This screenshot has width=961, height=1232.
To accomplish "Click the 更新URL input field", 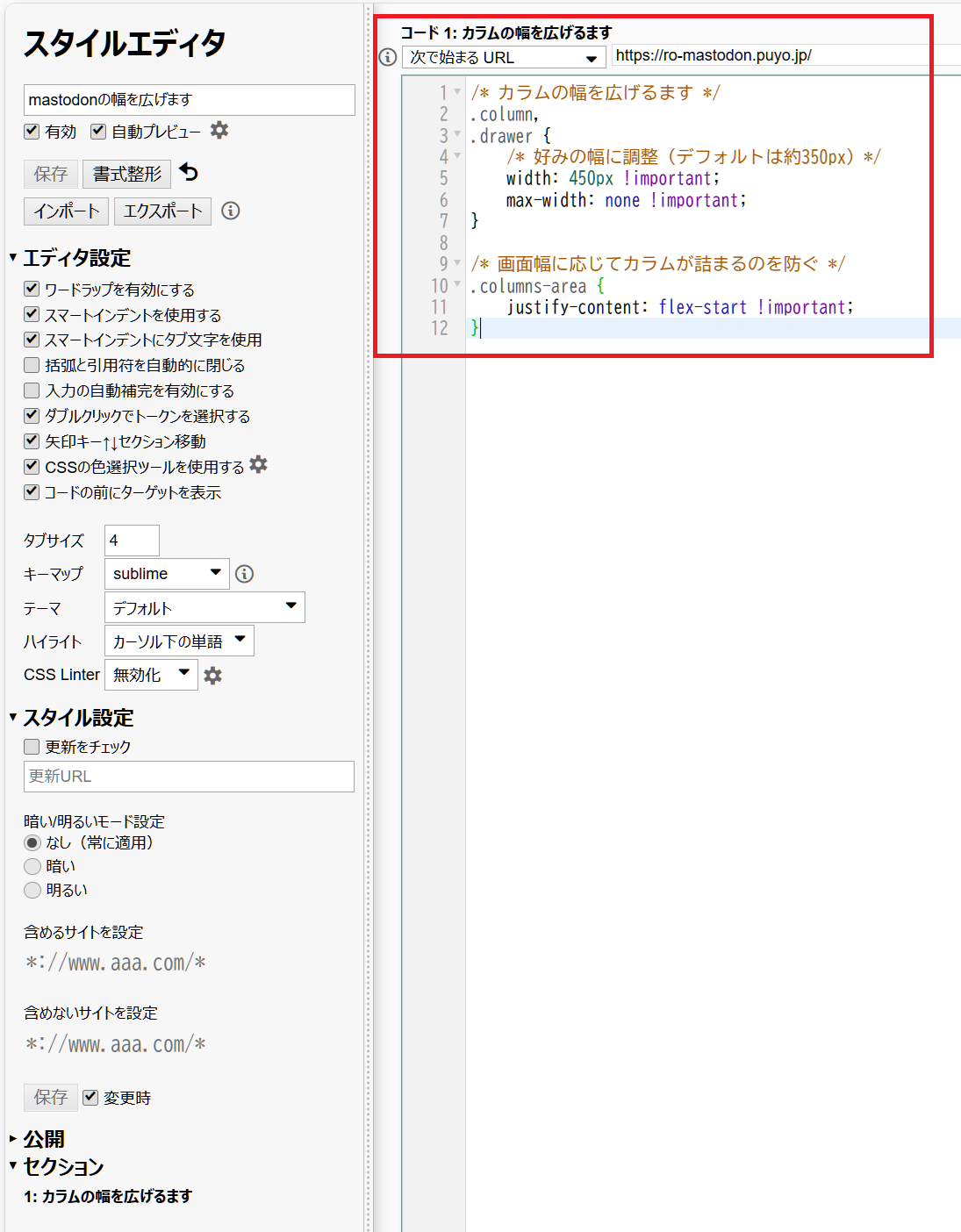I will point(189,777).
